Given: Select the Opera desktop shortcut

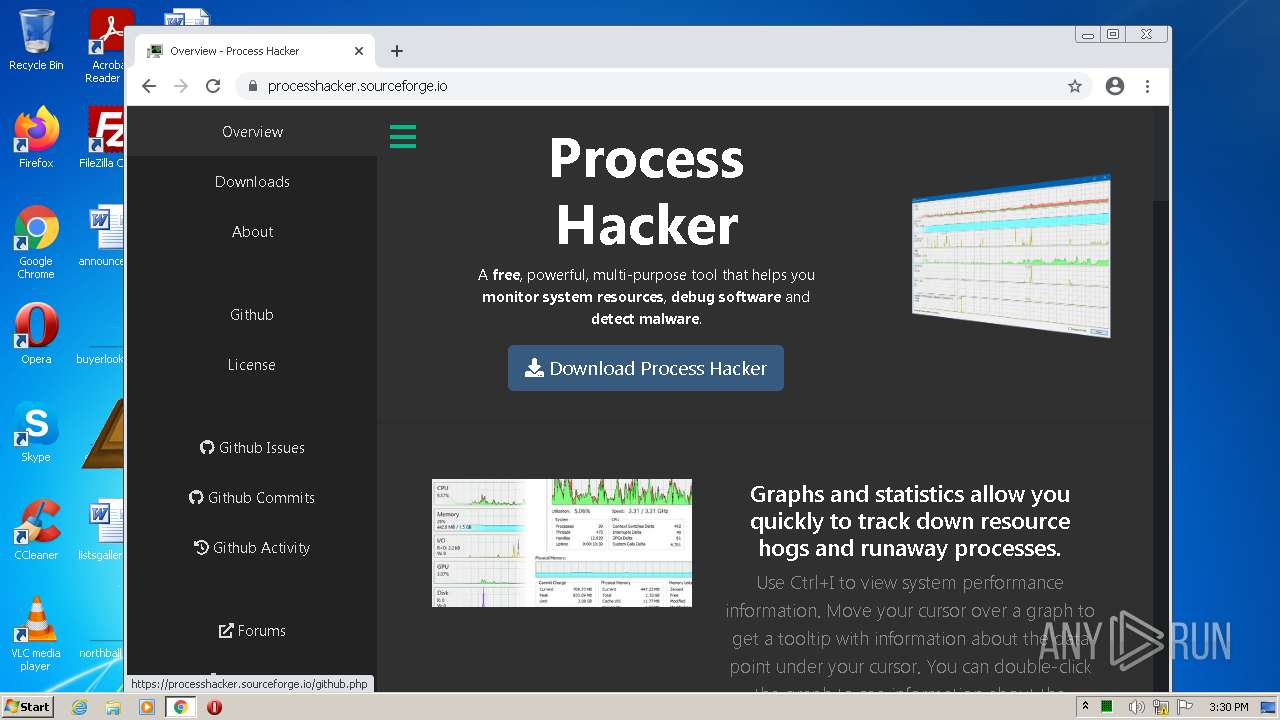Looking at the screenshot, I should 36,333.
